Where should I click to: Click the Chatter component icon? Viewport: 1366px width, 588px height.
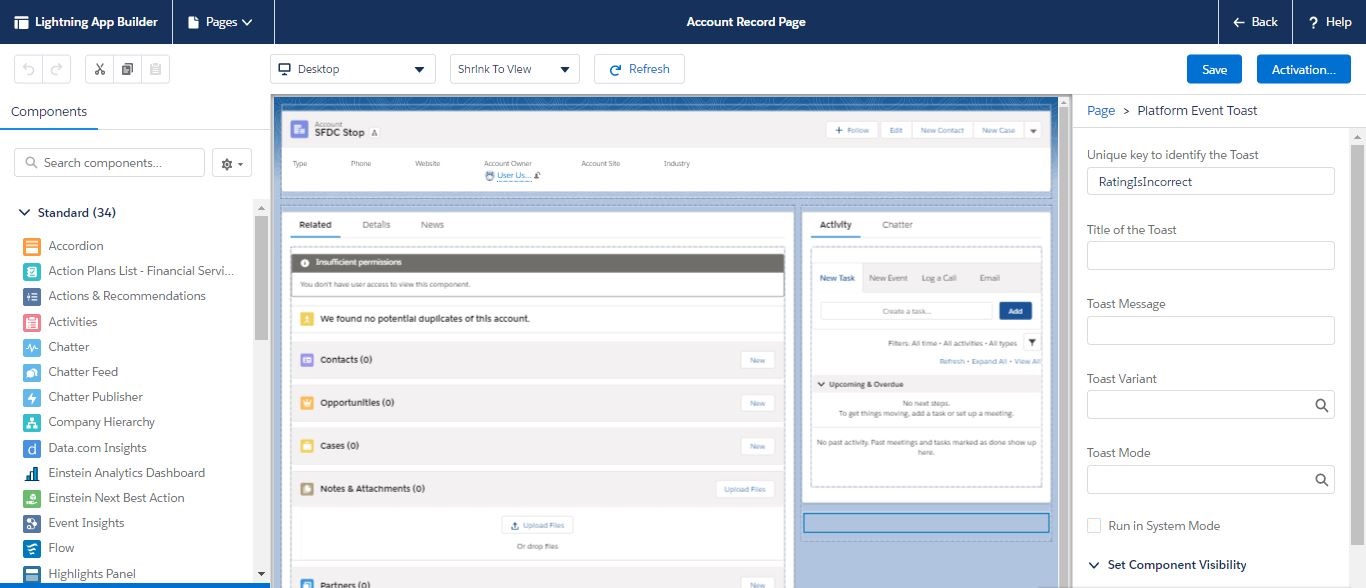coord(31,347)
